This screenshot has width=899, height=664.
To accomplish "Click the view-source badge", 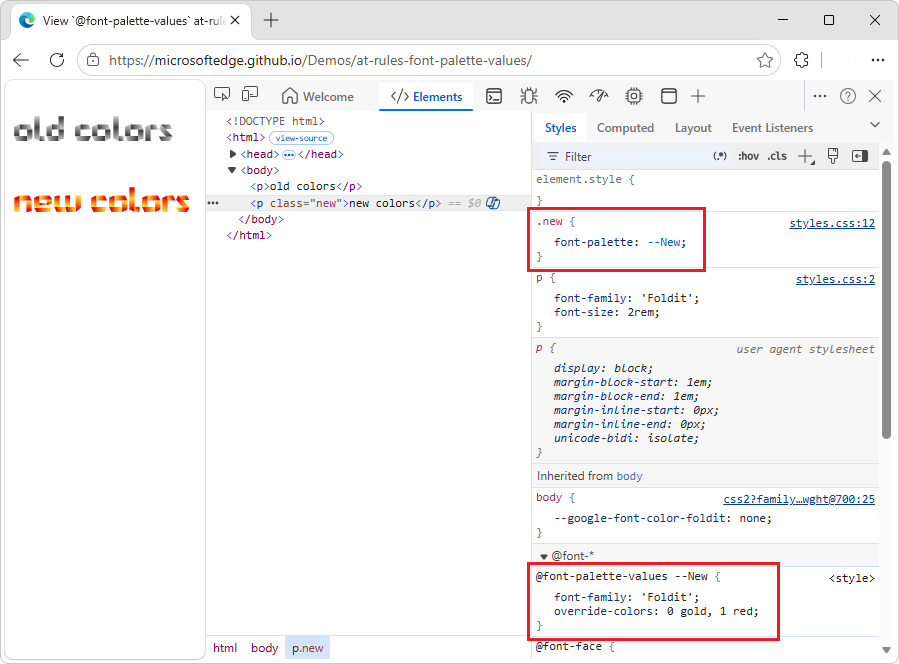I will point(301,138).
